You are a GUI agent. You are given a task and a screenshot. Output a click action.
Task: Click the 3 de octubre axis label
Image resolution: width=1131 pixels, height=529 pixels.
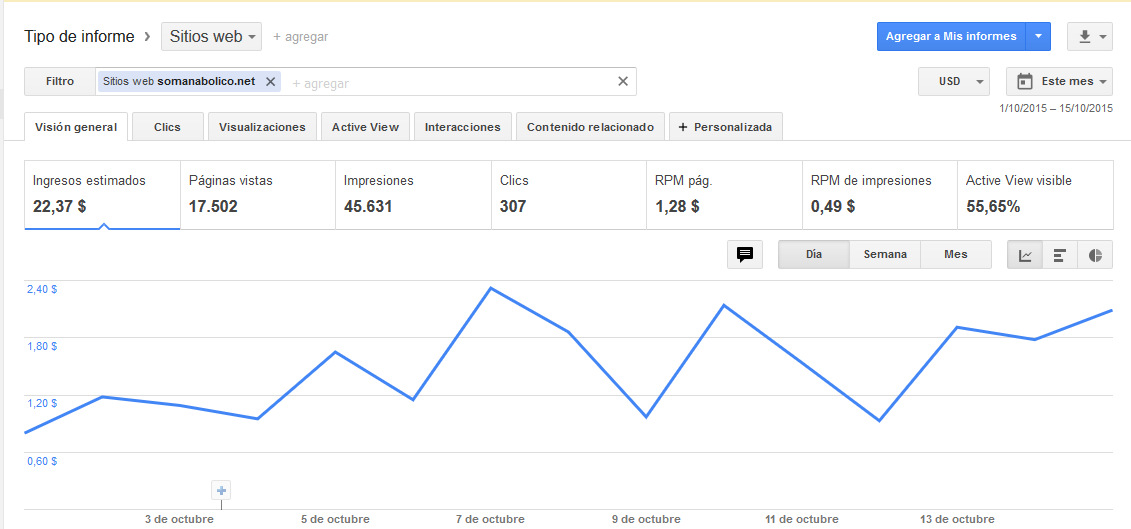(x=179, y=519)
